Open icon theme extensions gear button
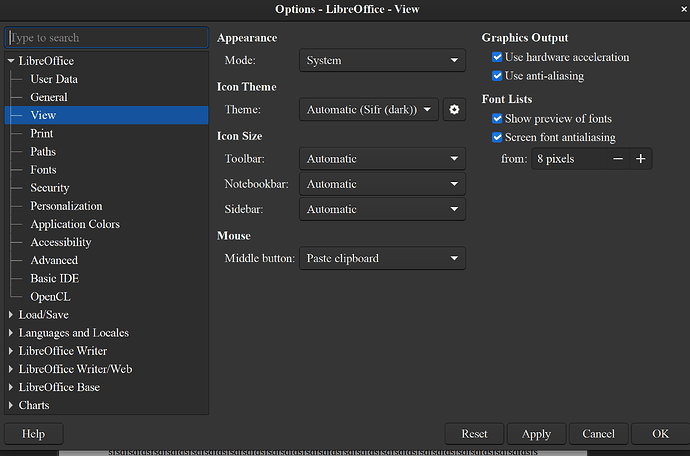The image size is (690, 456). [x=454, y=109]
